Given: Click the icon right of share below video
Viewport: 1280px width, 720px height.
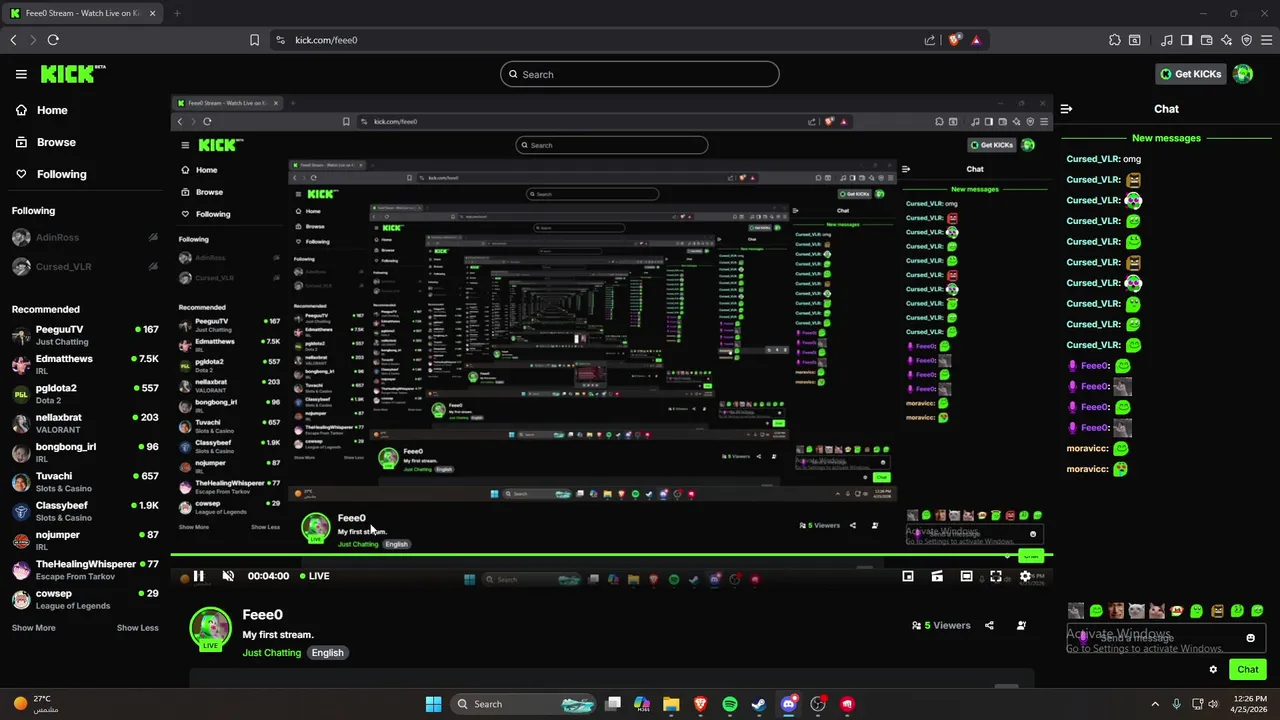Looking at the screenshot, I should click(x=1021, y=625).
